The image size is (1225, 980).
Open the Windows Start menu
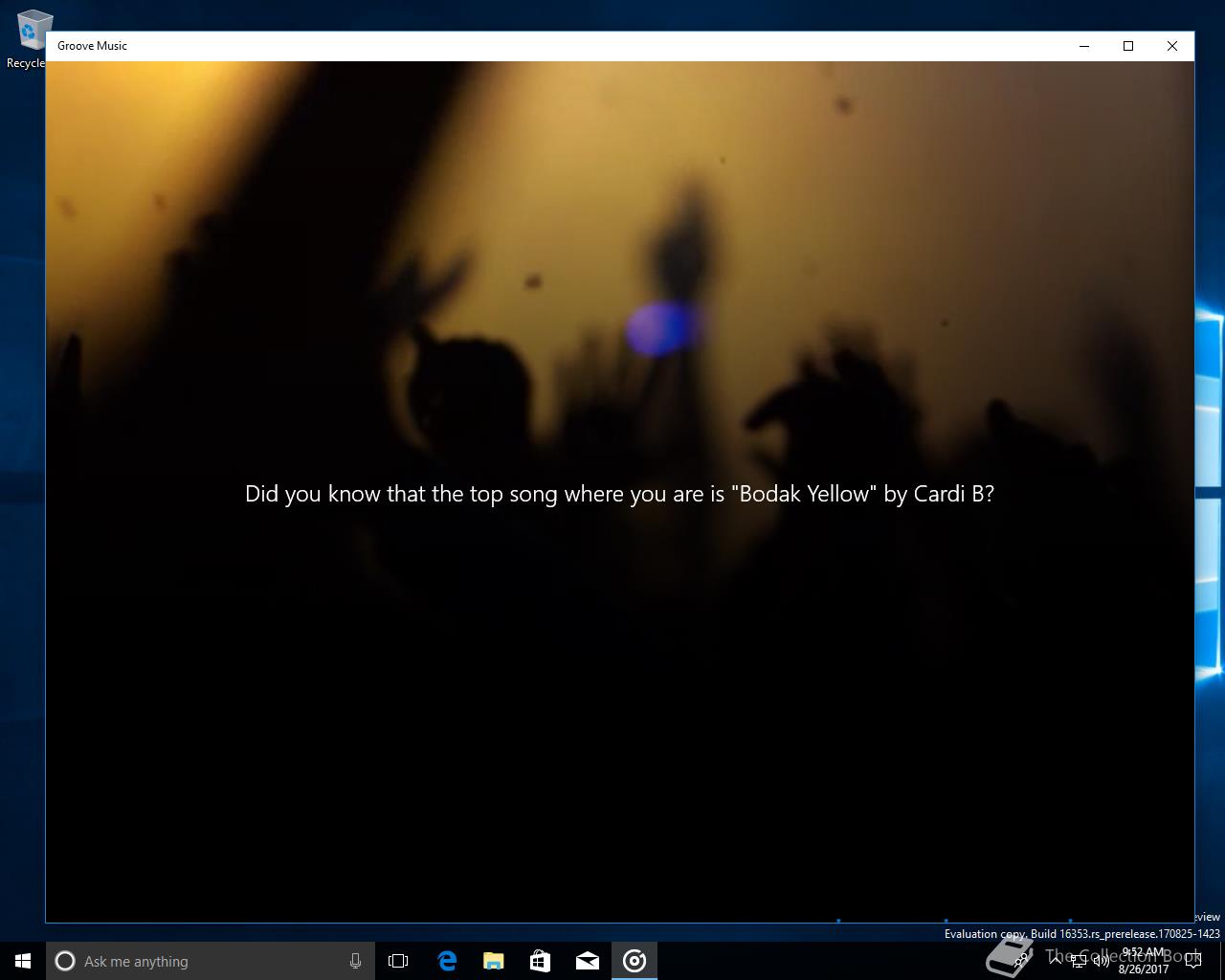(x=23, y=961)
